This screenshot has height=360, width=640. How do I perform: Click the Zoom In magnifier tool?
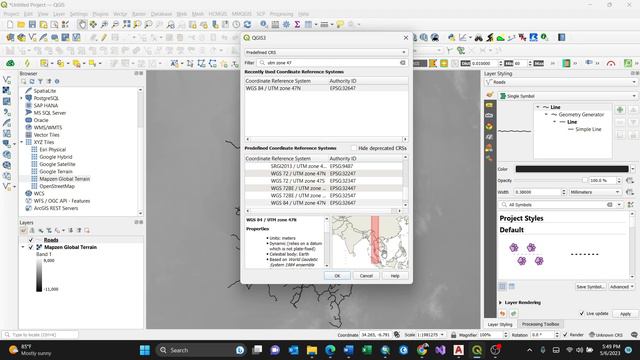(104, 24)
